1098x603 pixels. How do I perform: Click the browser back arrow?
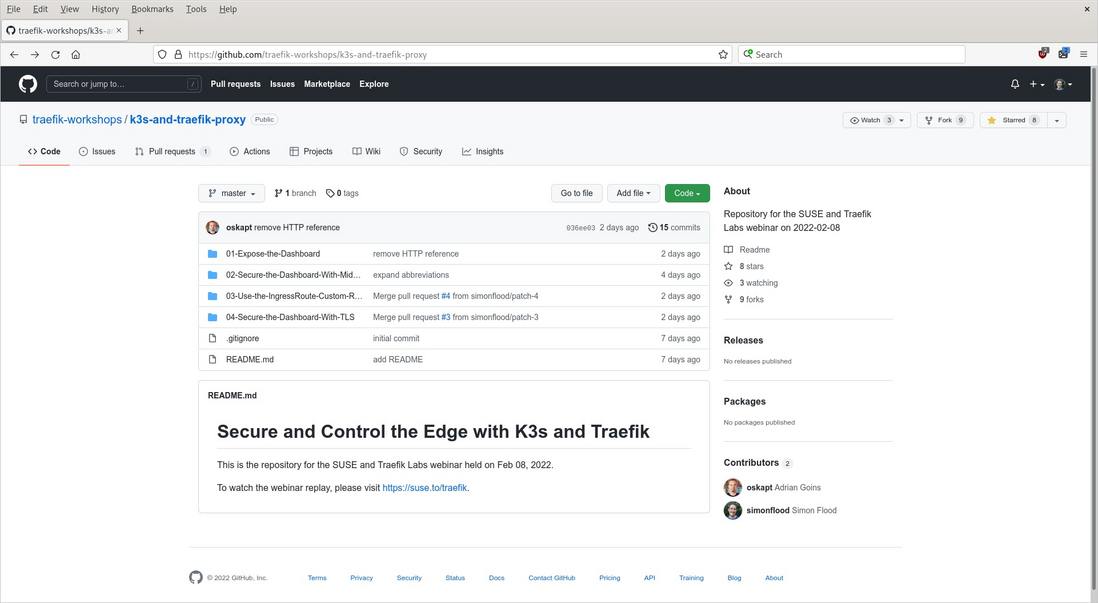tap(14, 55)
